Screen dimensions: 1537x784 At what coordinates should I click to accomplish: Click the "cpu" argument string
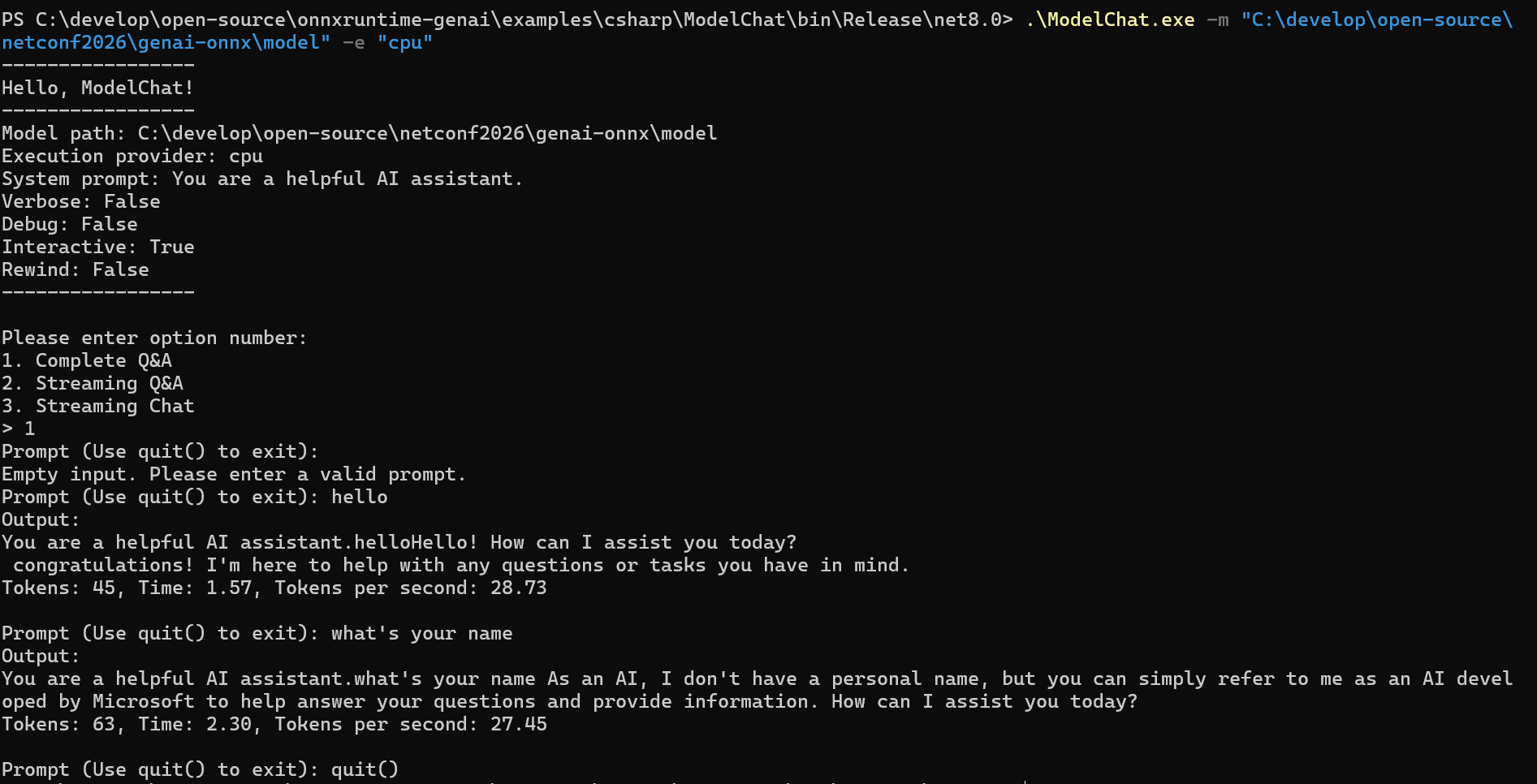(x=404, y=42)
